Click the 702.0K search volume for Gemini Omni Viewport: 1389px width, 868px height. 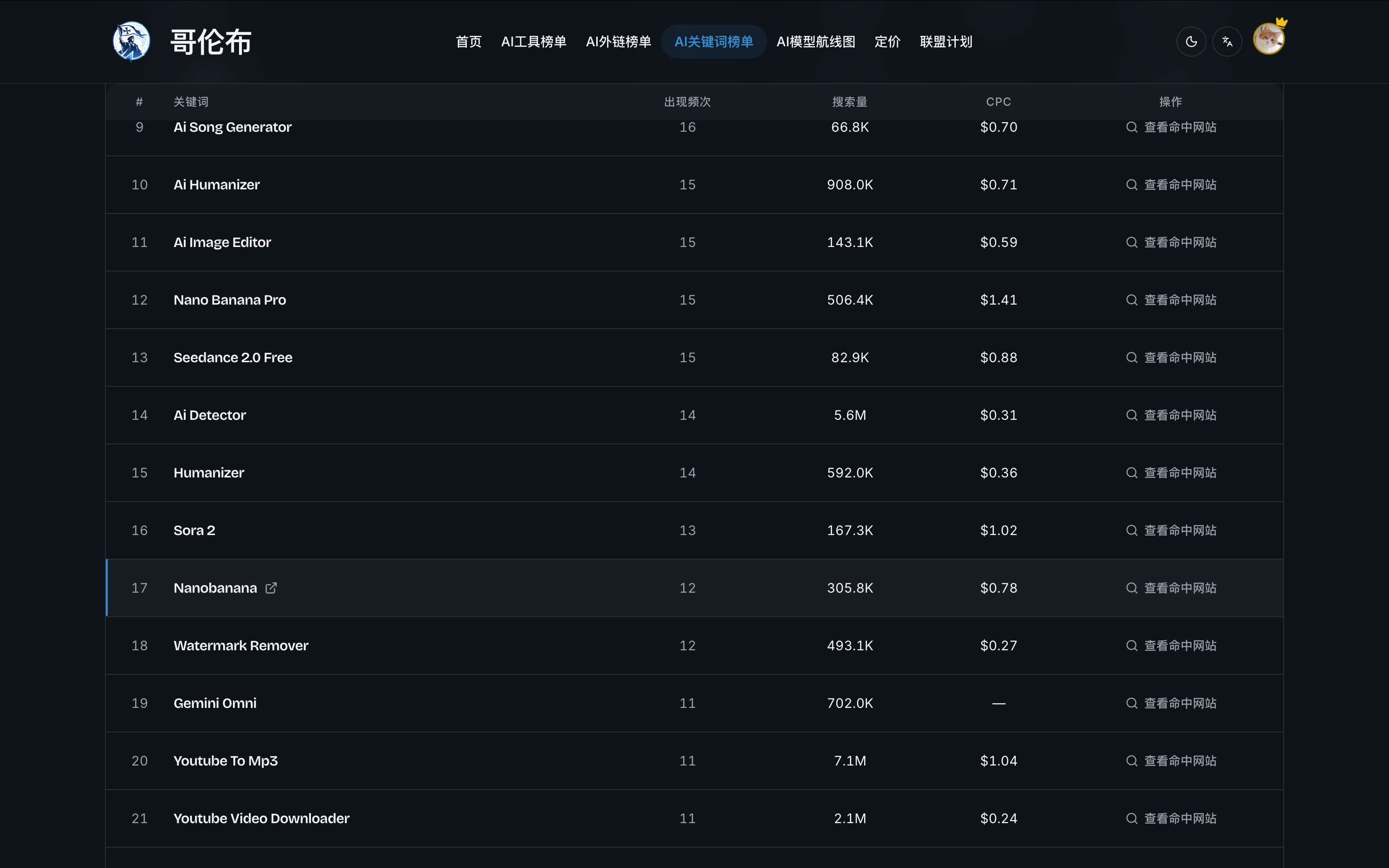(850, 703)
